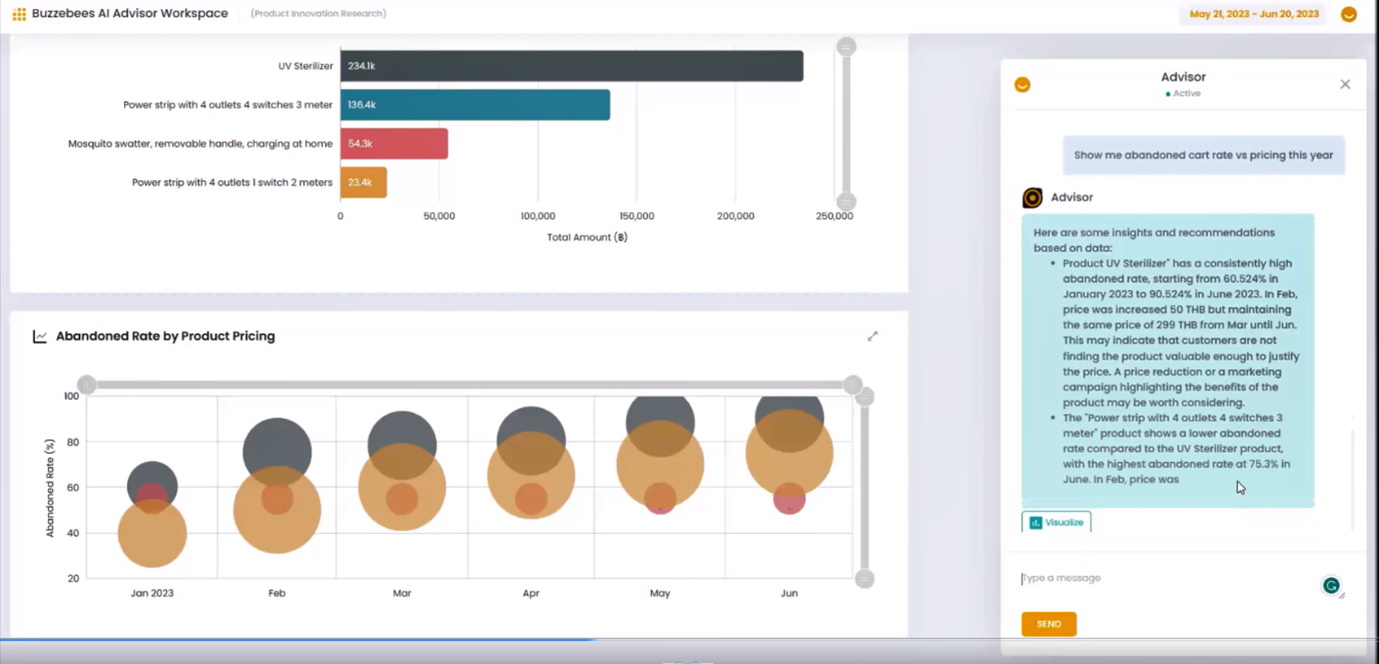The image size is (1379, 664).
Task: Click the user avatar icon in top bar
Action: point(1349,14)
